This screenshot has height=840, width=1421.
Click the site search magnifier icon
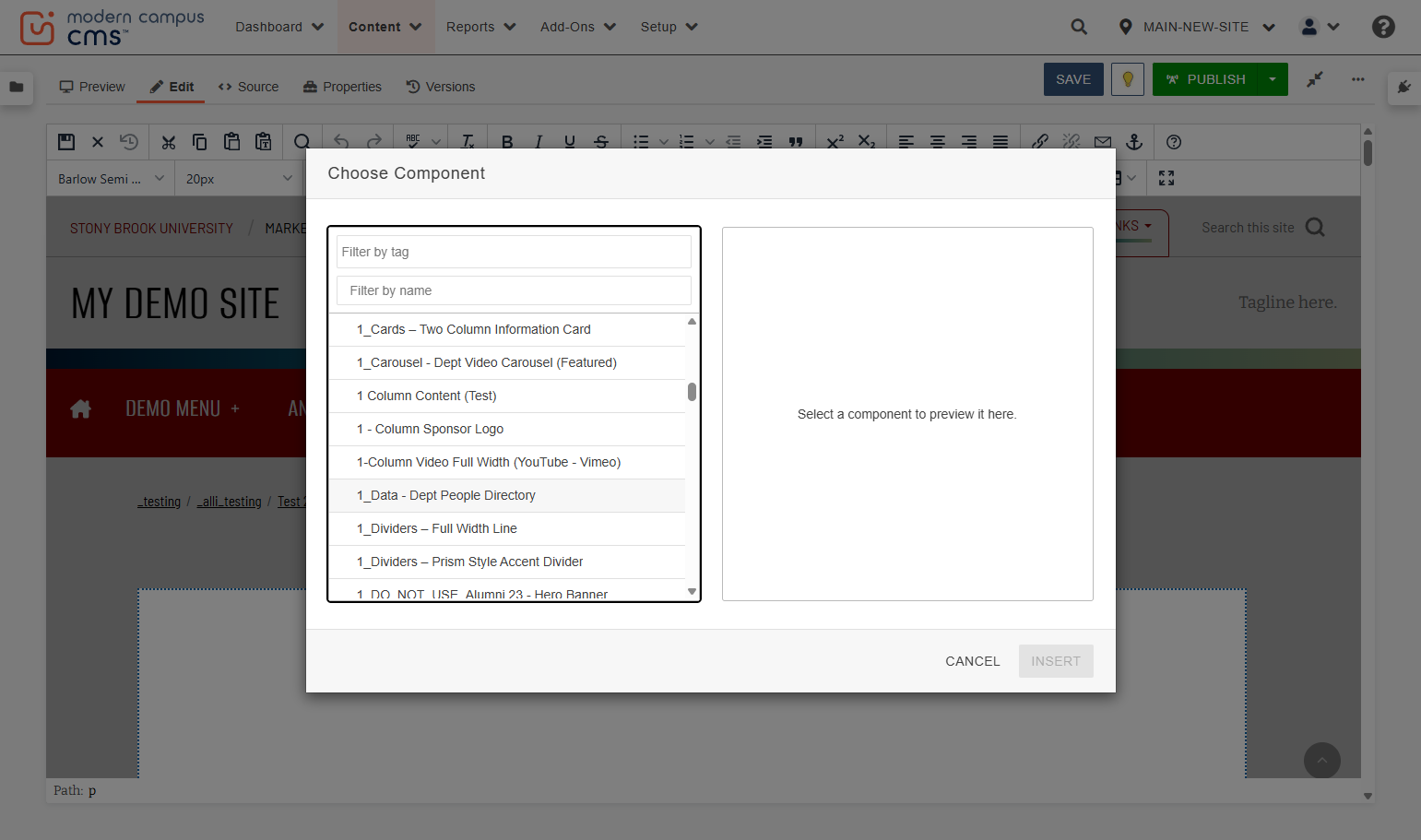(x=1316, y=228)
